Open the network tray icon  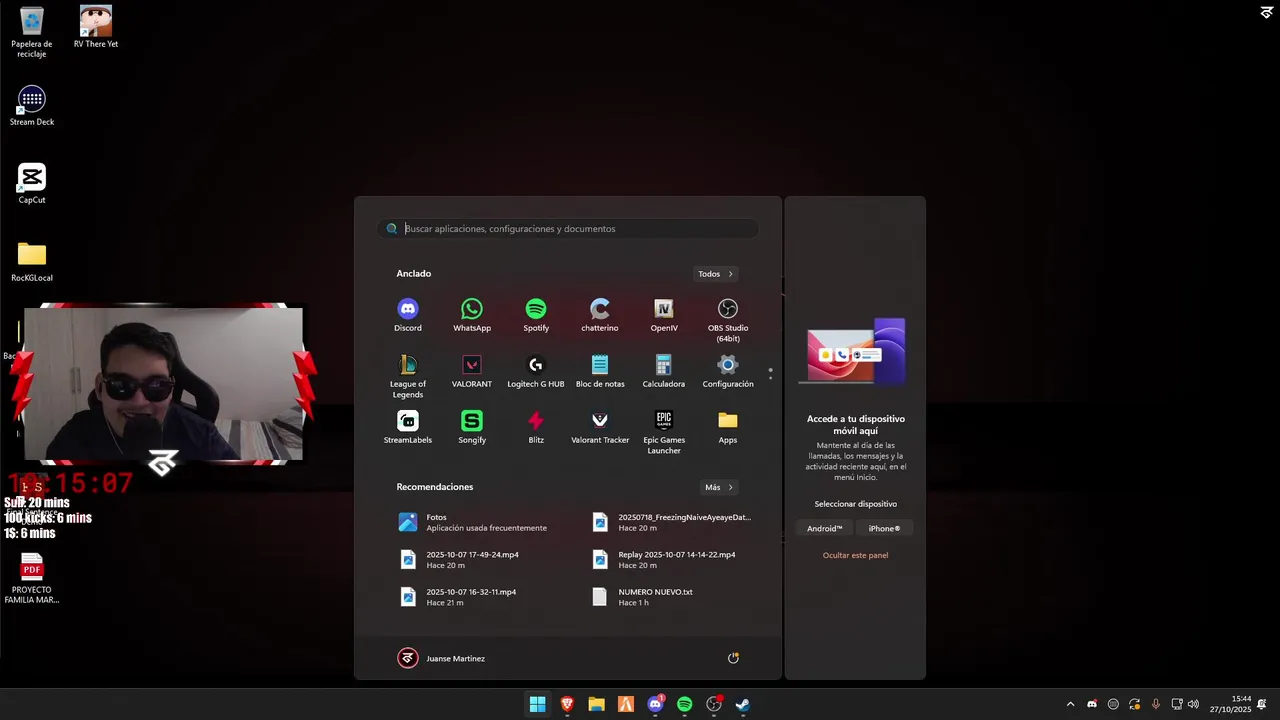click(1177, 704)
